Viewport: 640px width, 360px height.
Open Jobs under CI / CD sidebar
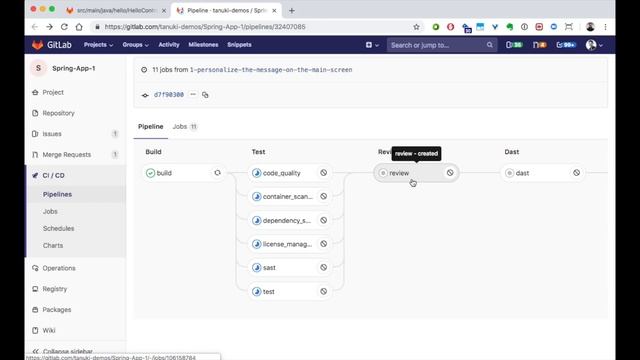(x=50, y=211)
